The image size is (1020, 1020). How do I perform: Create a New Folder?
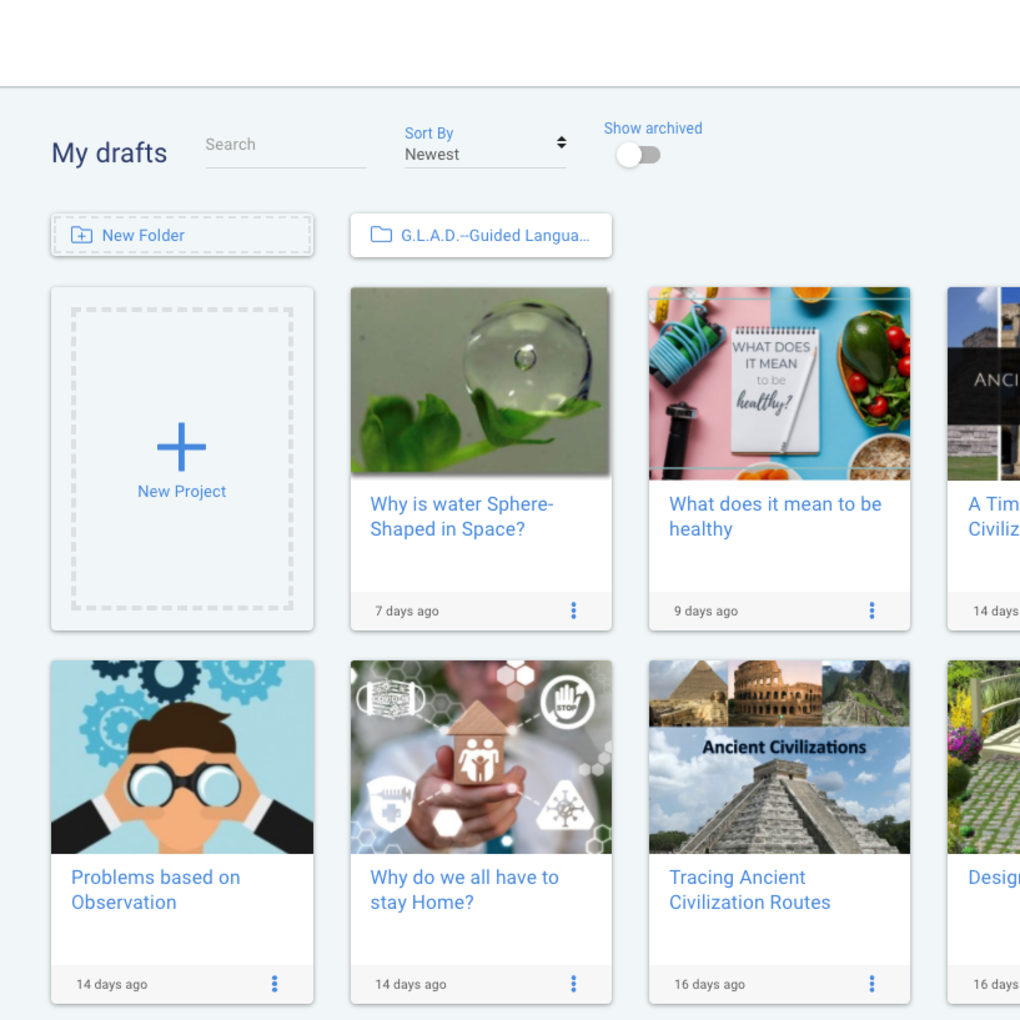coord(143,235)
